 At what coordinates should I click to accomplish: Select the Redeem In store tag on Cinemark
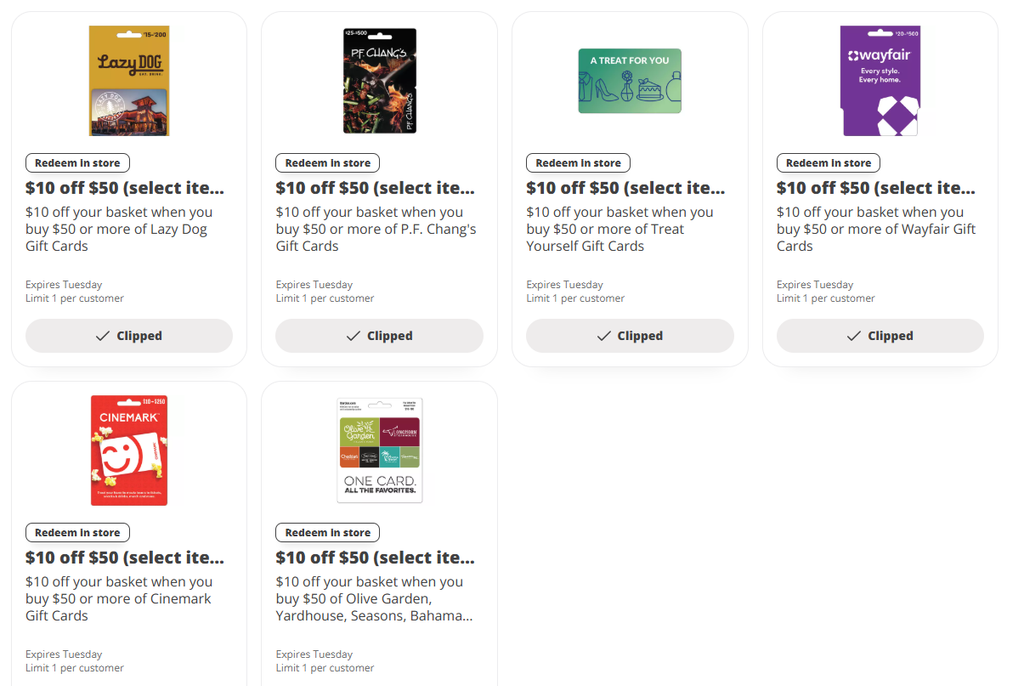(x=78, y=532)
